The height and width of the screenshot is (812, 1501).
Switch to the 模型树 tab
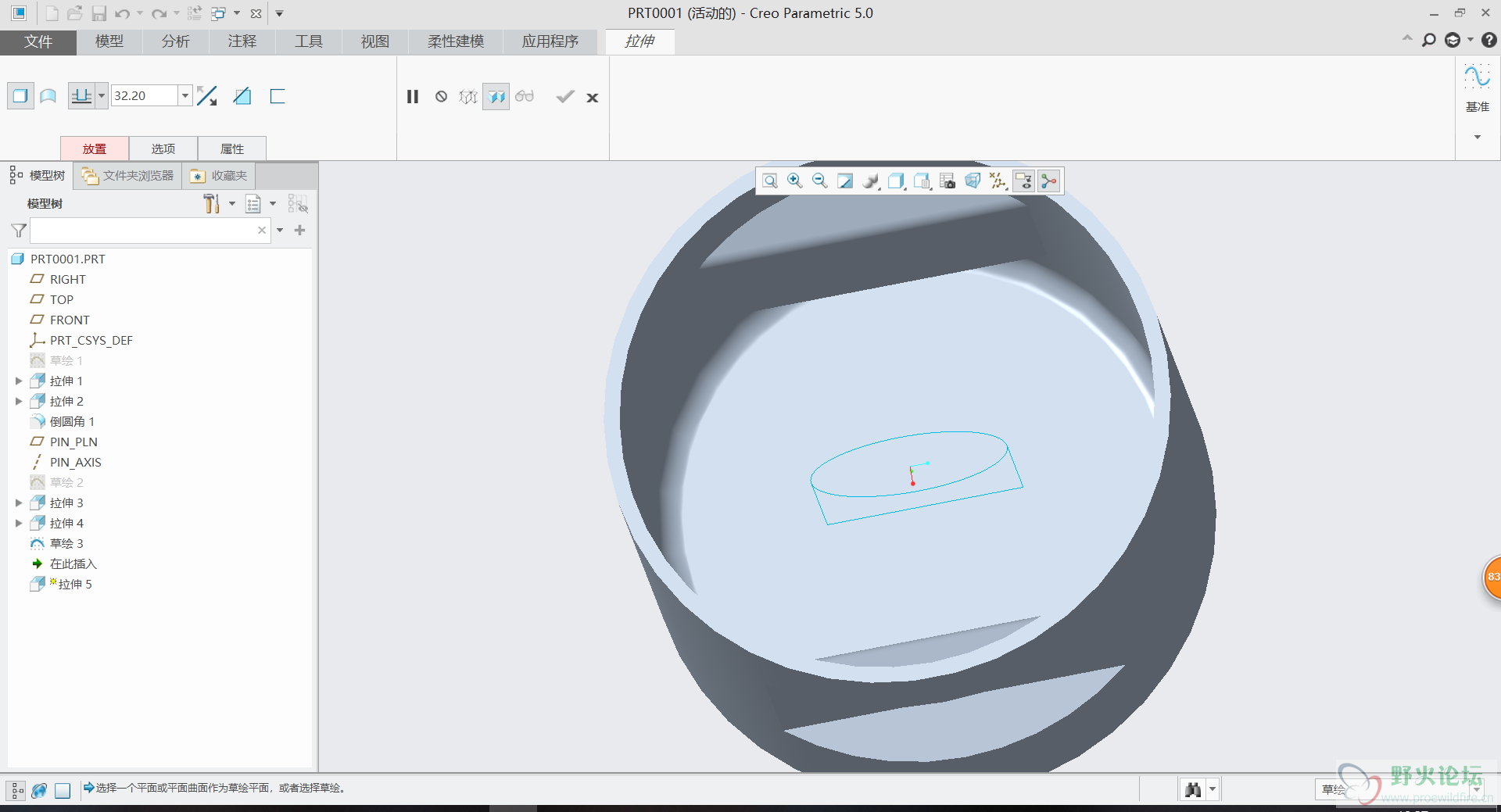(38, 176)
